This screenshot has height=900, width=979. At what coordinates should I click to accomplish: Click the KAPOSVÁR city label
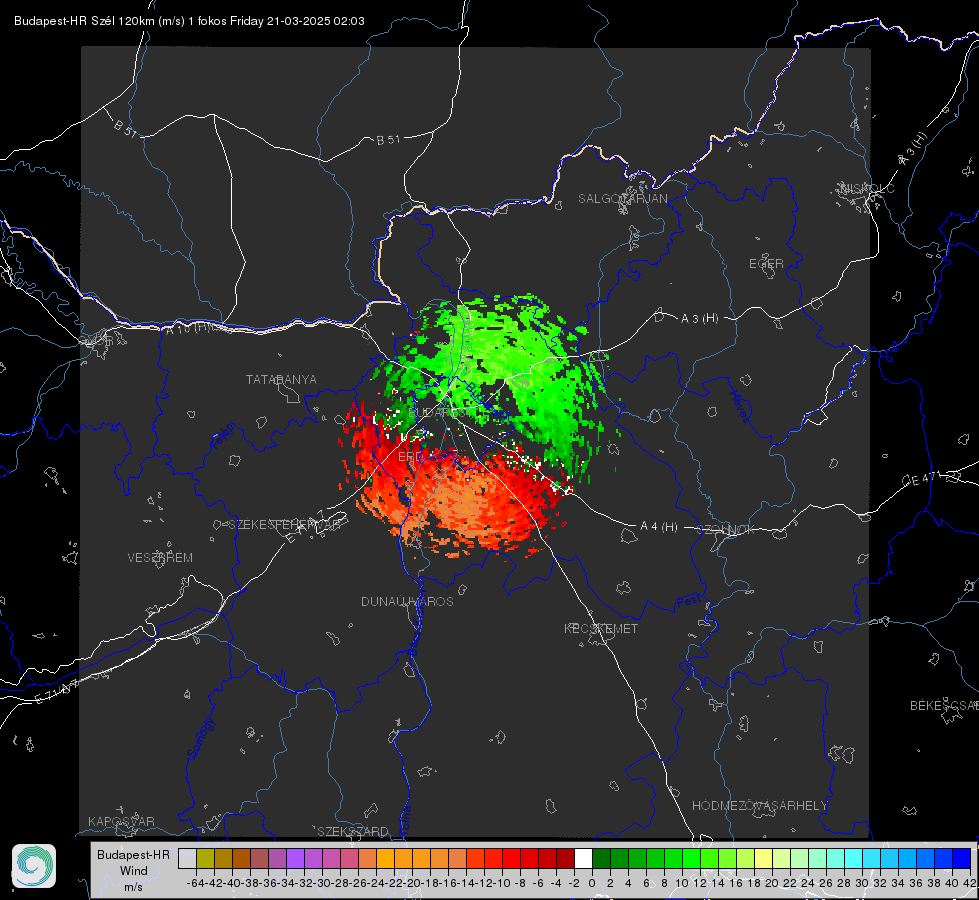(x=121, y=821)
